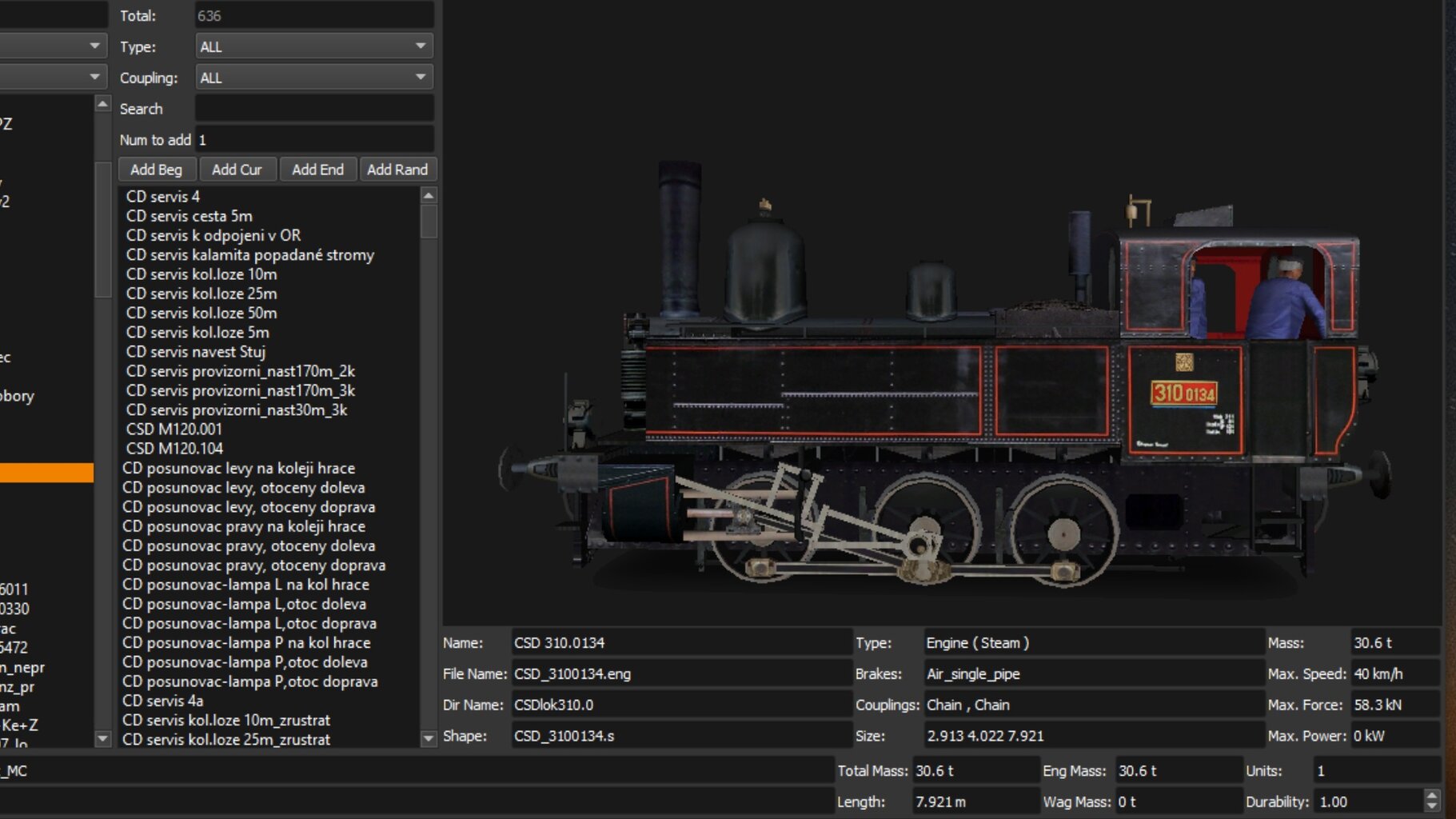
Task: Select CD servis navest Stuj entry
Action: [x=196, y=352]
